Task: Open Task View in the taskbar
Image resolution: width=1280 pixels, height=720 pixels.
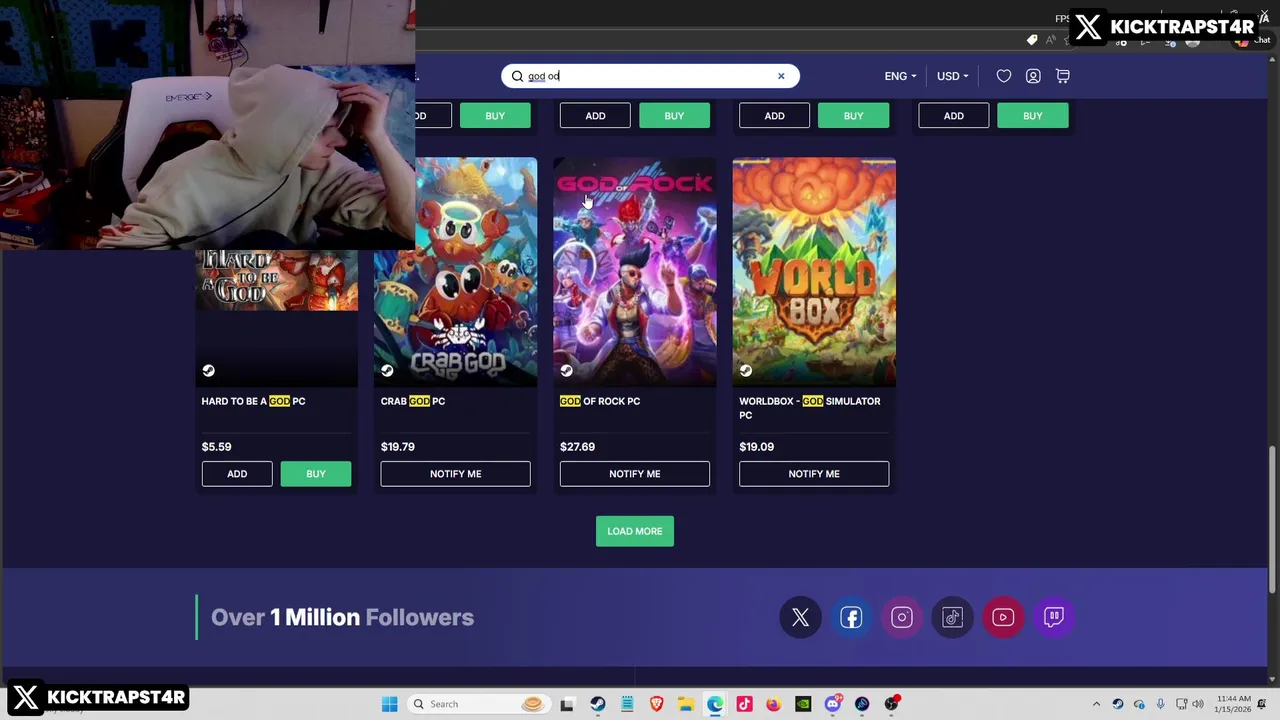Action: pos(567,704)
